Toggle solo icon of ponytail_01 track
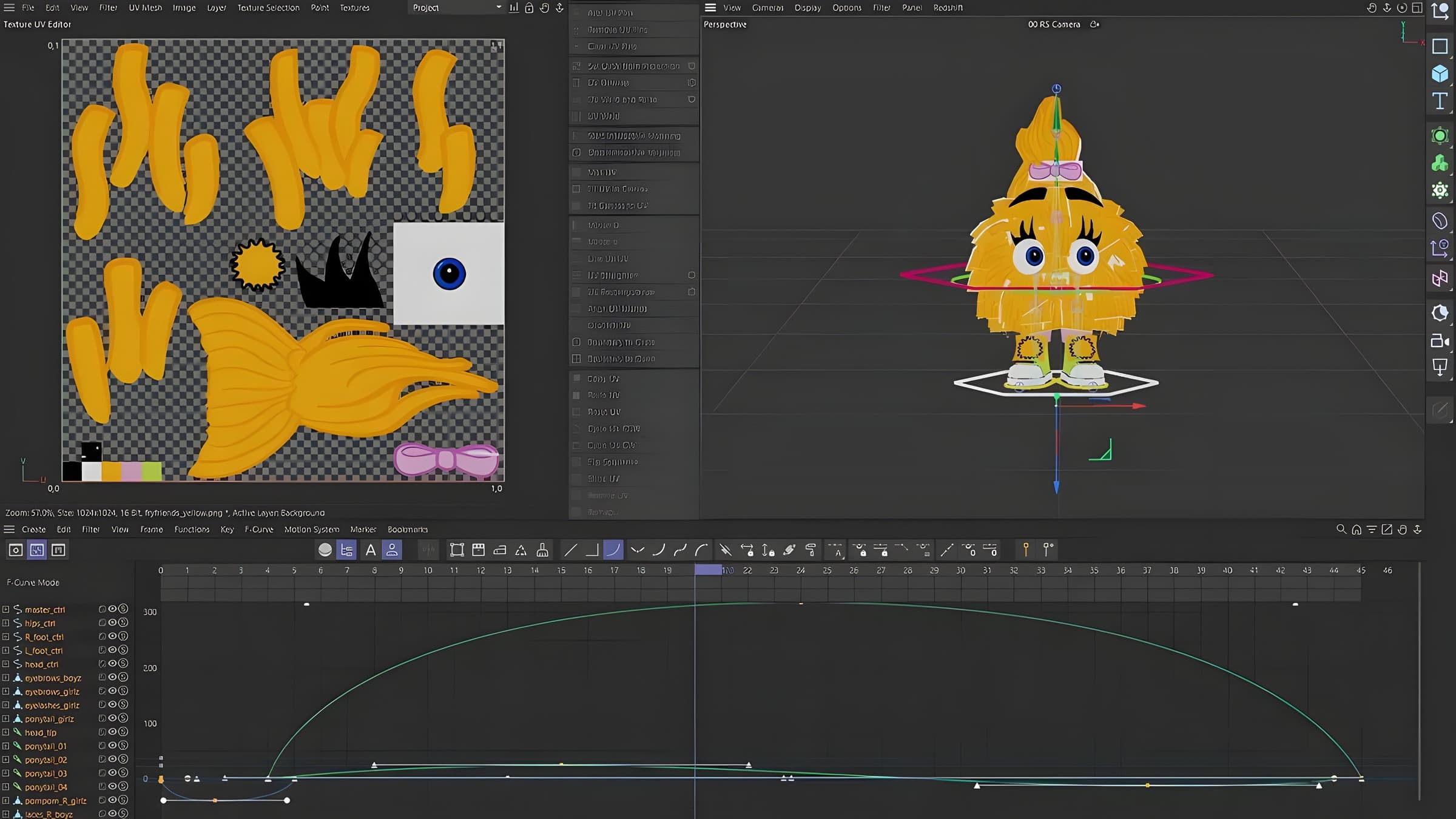Screen dimensions: 1456x819 tap(123, 746)
